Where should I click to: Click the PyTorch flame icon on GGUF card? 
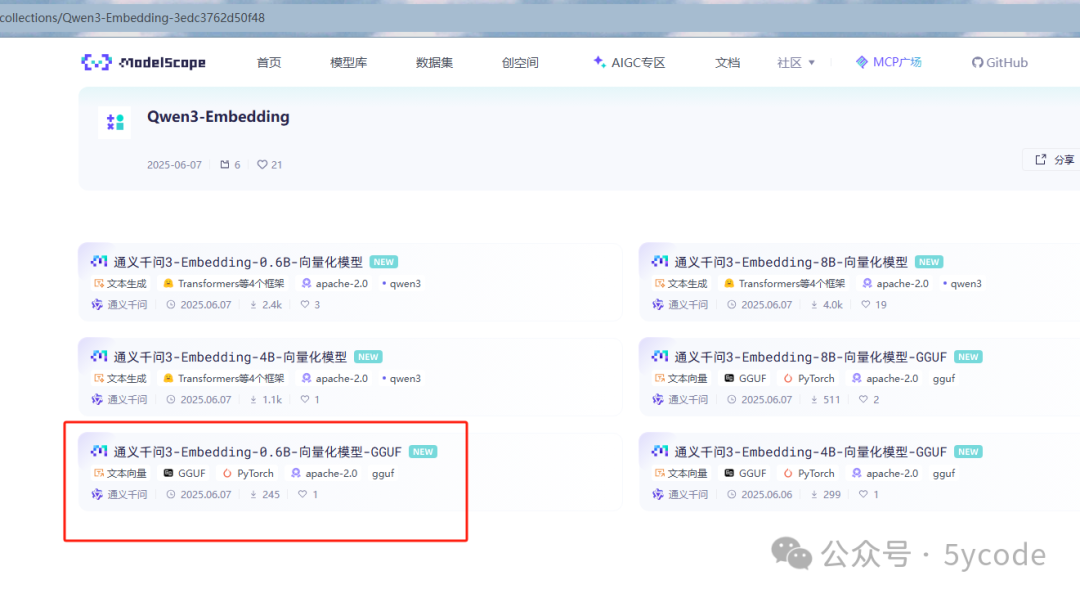coord(225,472)
